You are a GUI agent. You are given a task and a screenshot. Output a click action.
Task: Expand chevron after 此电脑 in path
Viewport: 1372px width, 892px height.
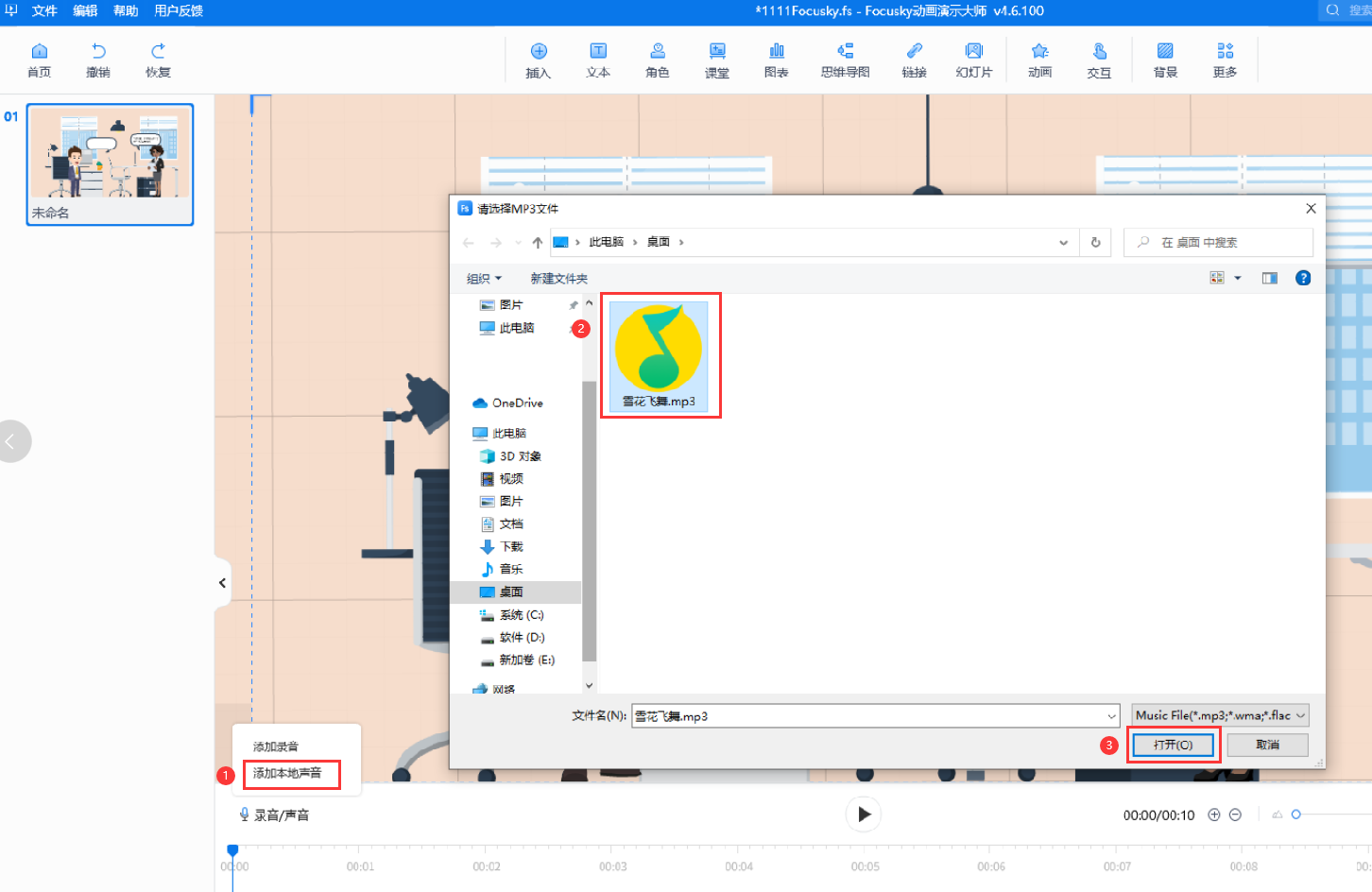click(x=635, y=243)
